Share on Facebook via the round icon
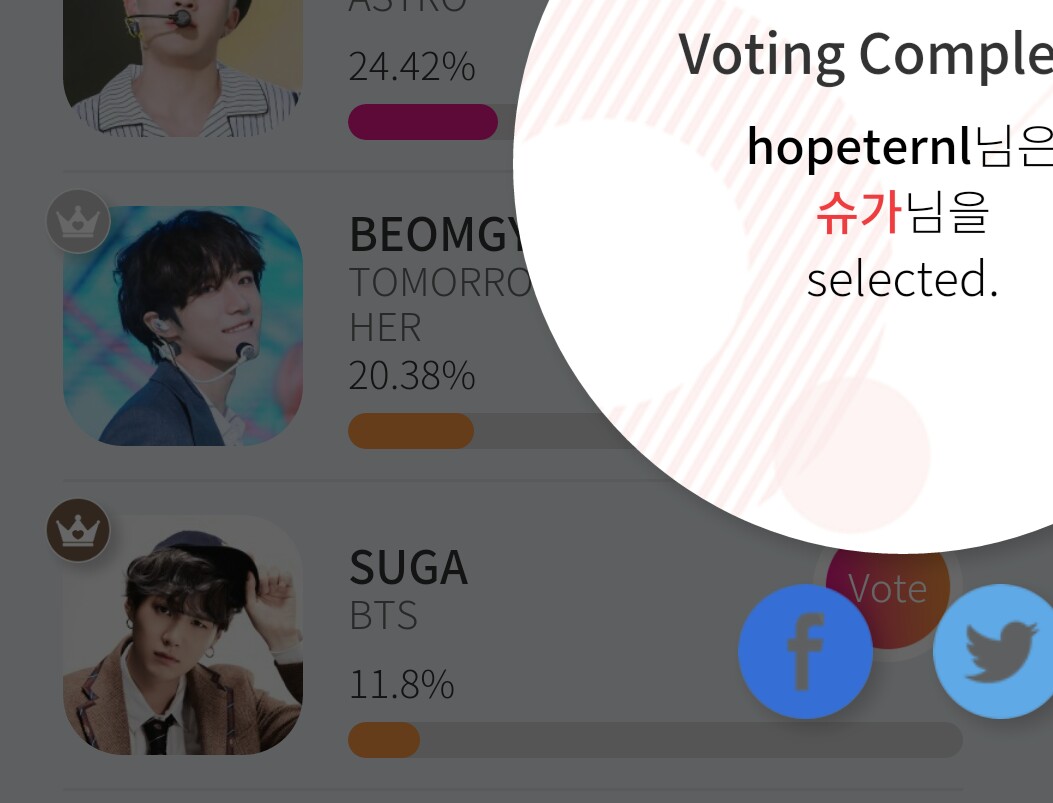Screen dimensions: 1053x803 coord(805,652)
